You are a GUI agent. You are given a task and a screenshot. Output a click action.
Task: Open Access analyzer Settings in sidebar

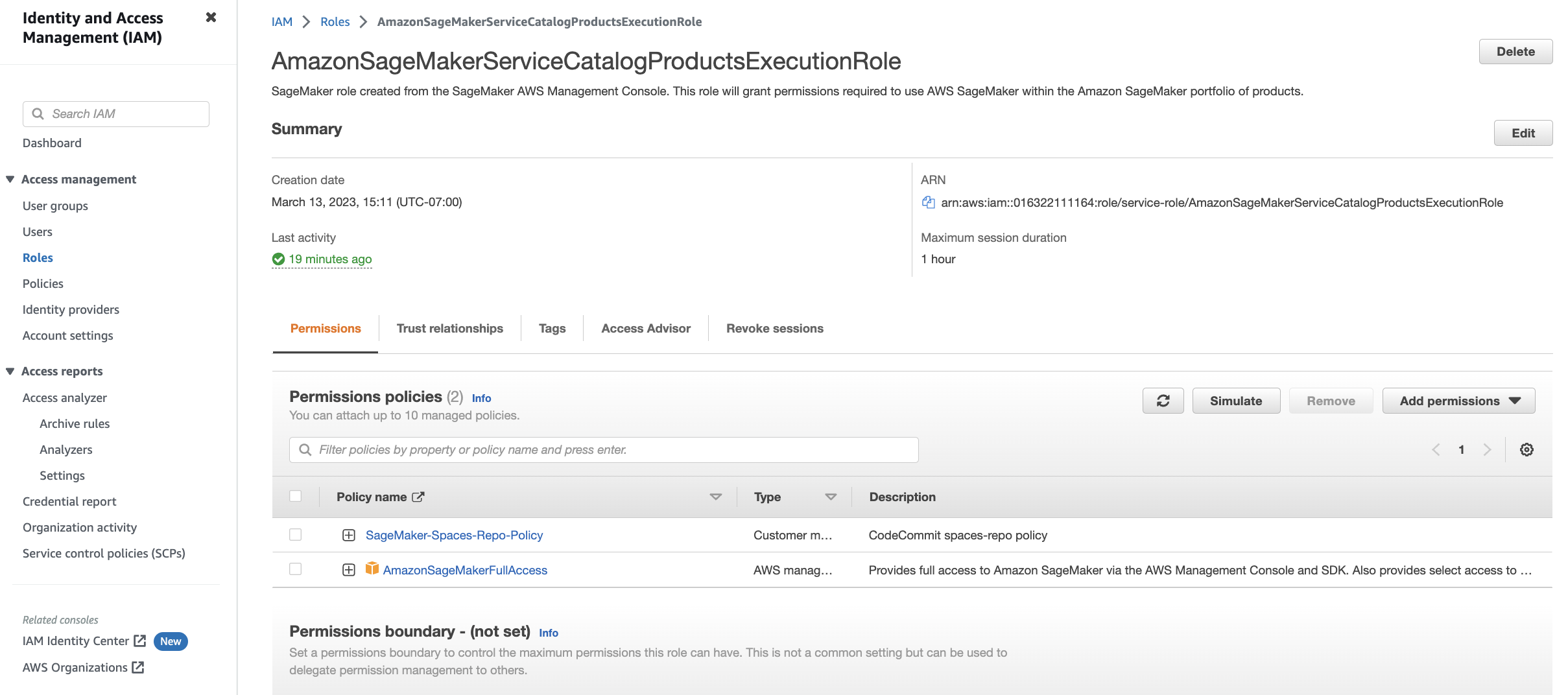62,476
